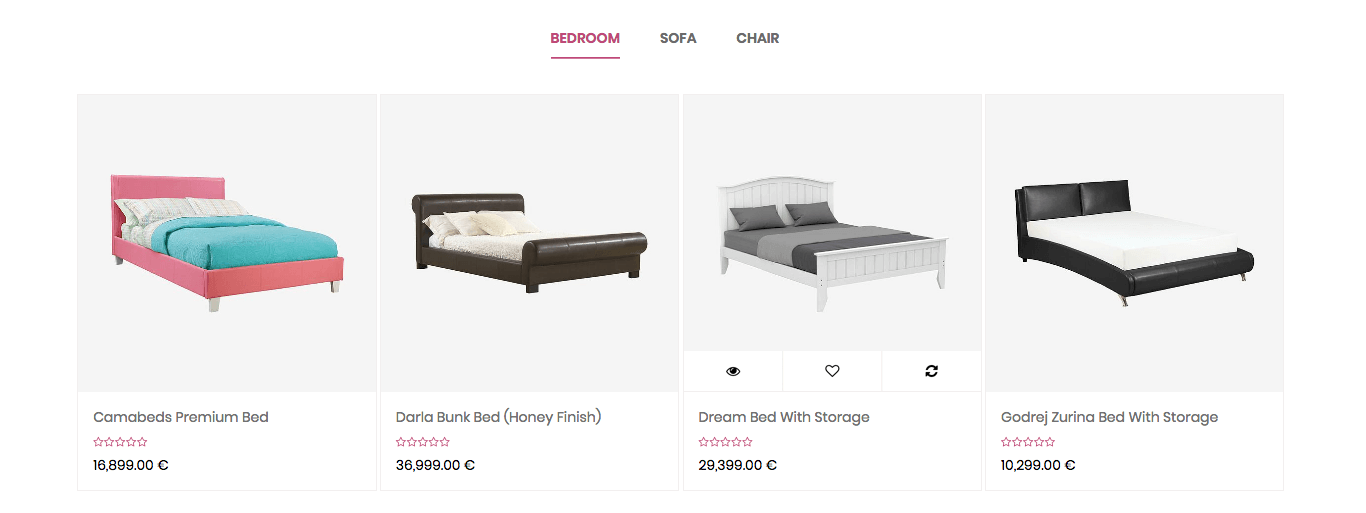1366x513 pixels.
Task: Click star rating under Dream Bed With Storage
Action: tap(726, 442)
